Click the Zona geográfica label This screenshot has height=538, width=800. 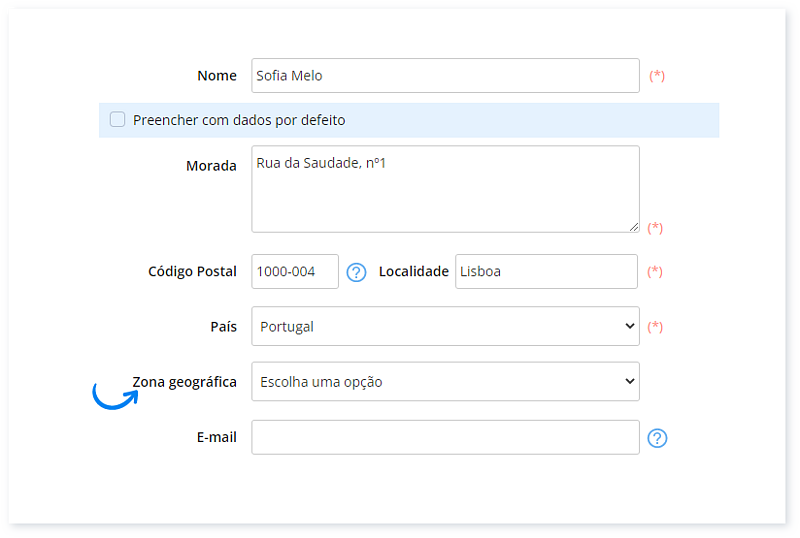click(x=185, y=382)
